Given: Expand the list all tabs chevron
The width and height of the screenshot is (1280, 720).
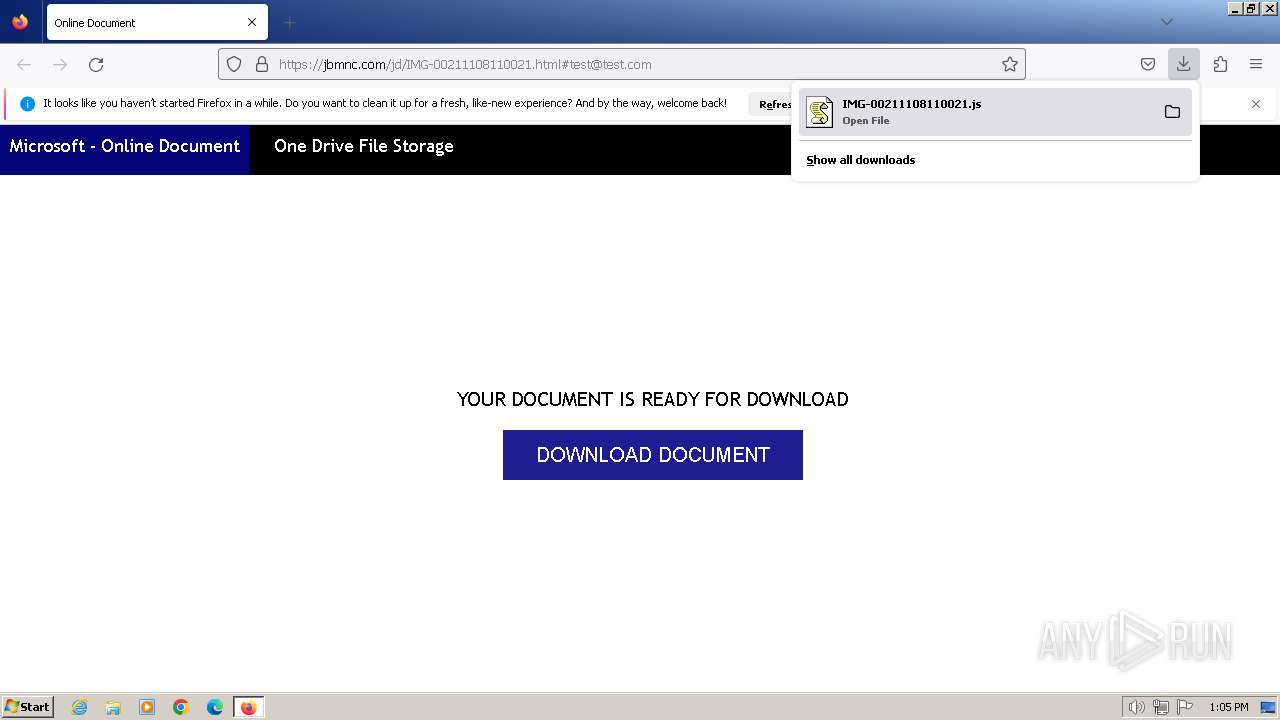Looking at the screenshot, I should click(x=1166, y=22).
